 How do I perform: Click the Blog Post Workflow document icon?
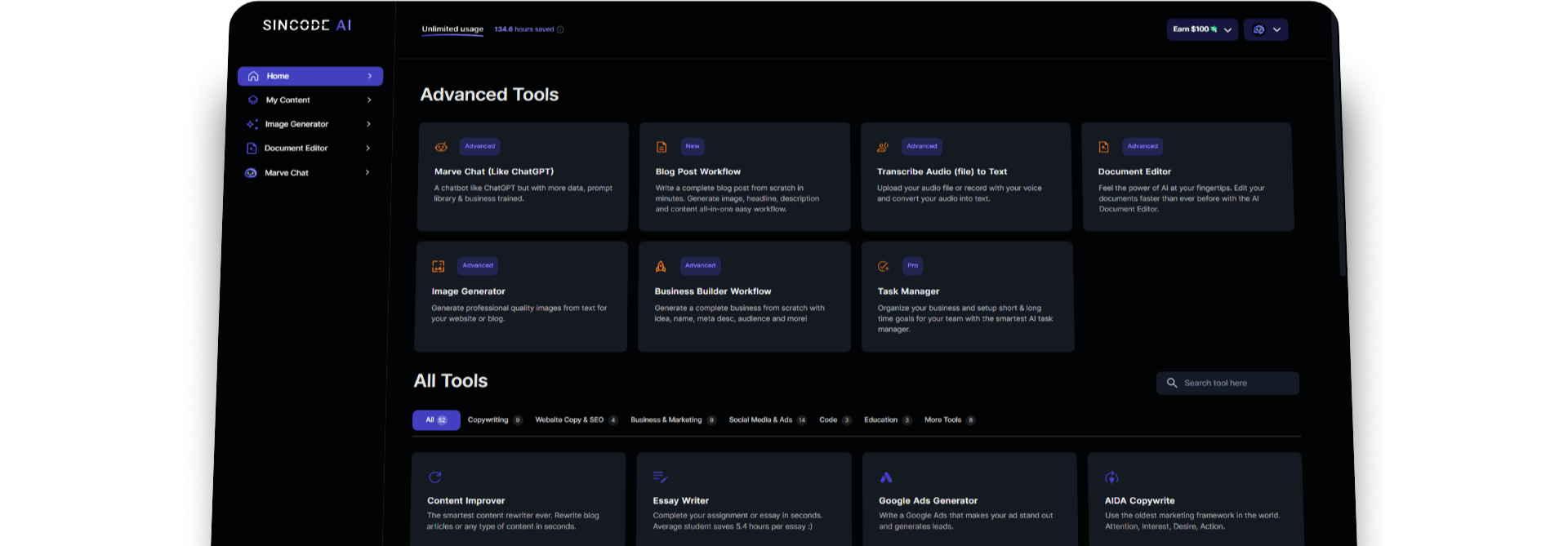pos(661,147)
